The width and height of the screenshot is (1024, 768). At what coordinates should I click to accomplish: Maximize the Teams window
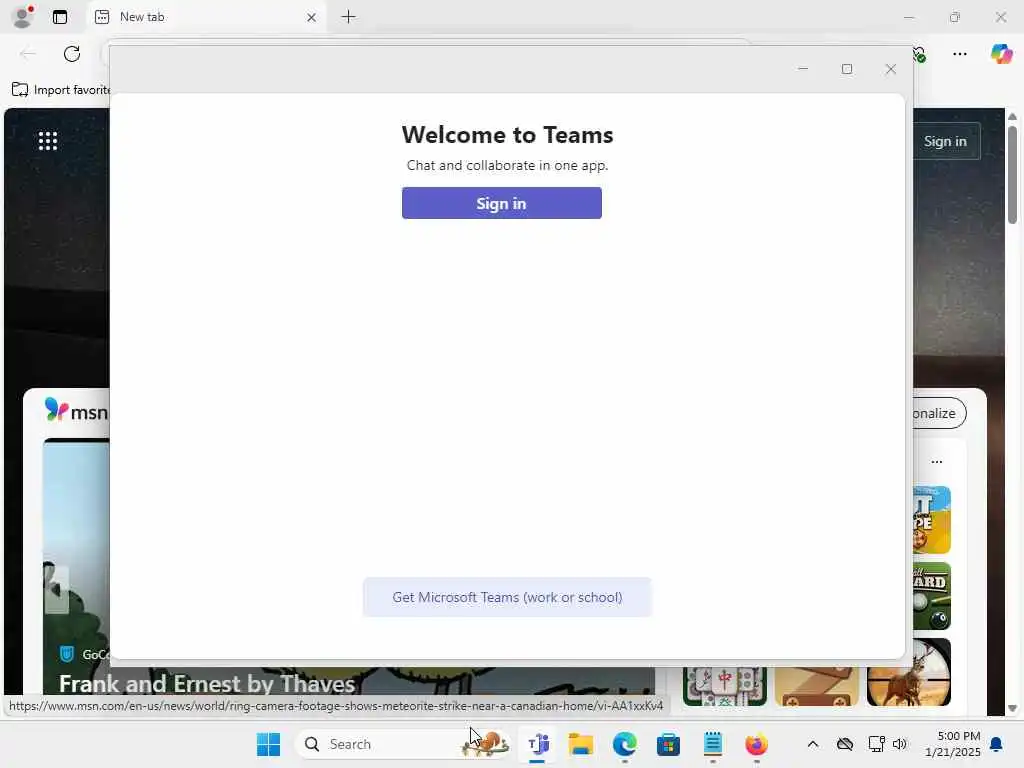coord(847,69)
